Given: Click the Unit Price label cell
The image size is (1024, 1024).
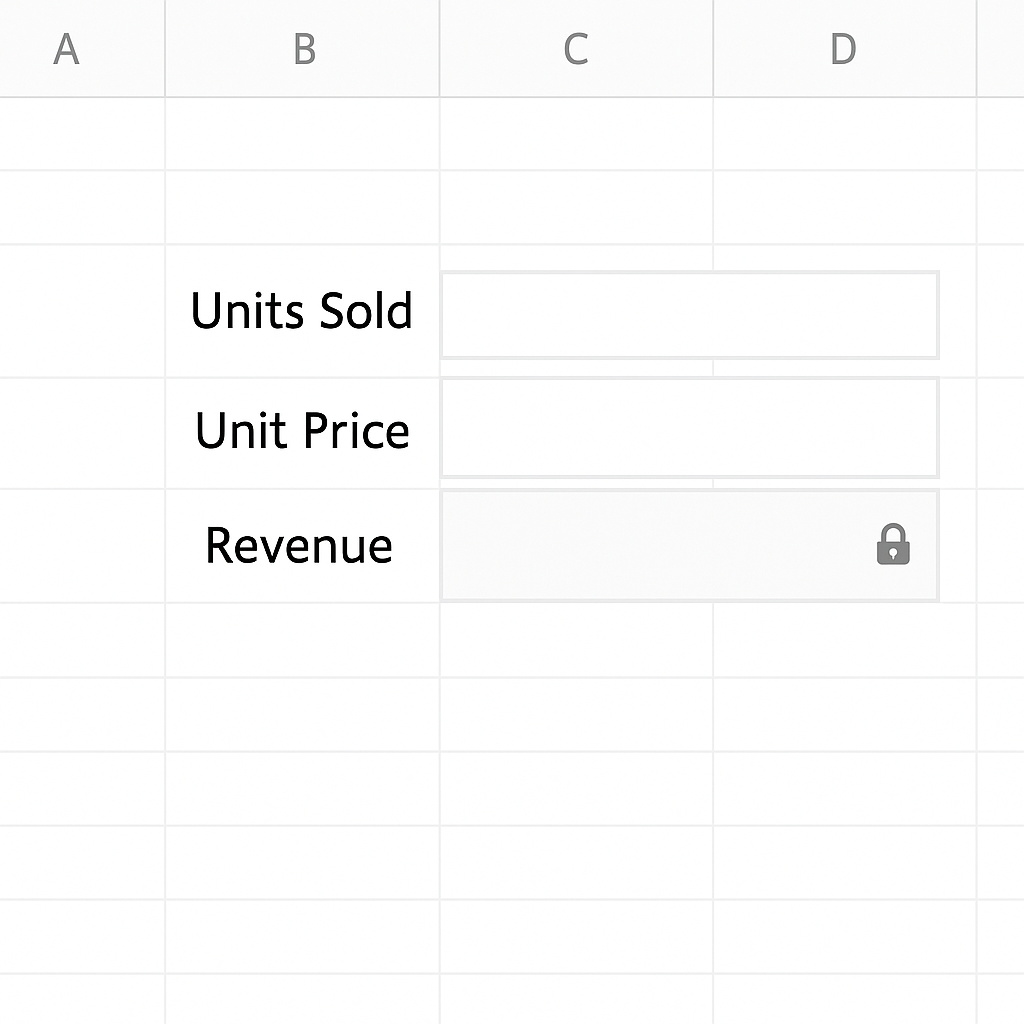Looking at the screenshot, I should 302,432.
